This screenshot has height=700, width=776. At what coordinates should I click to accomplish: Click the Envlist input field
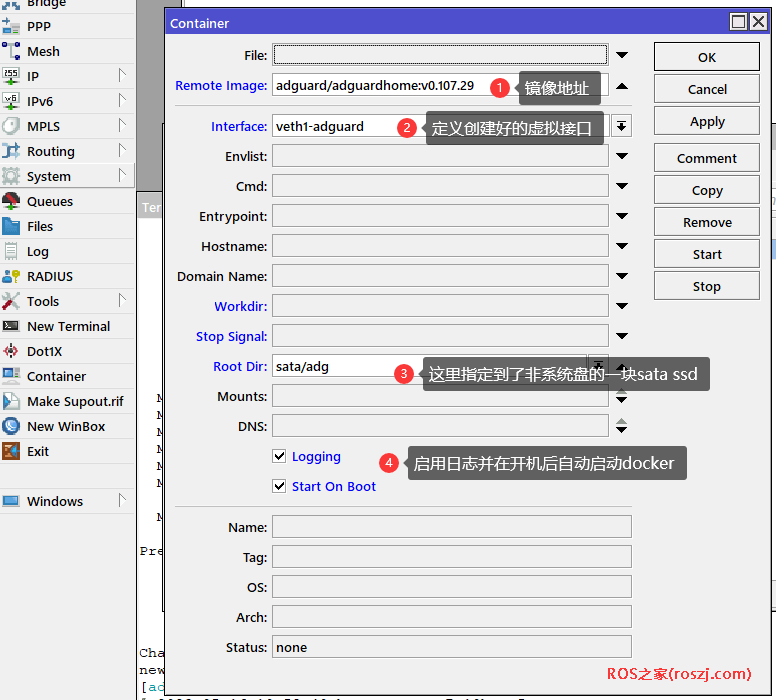[x=440, y=156]
